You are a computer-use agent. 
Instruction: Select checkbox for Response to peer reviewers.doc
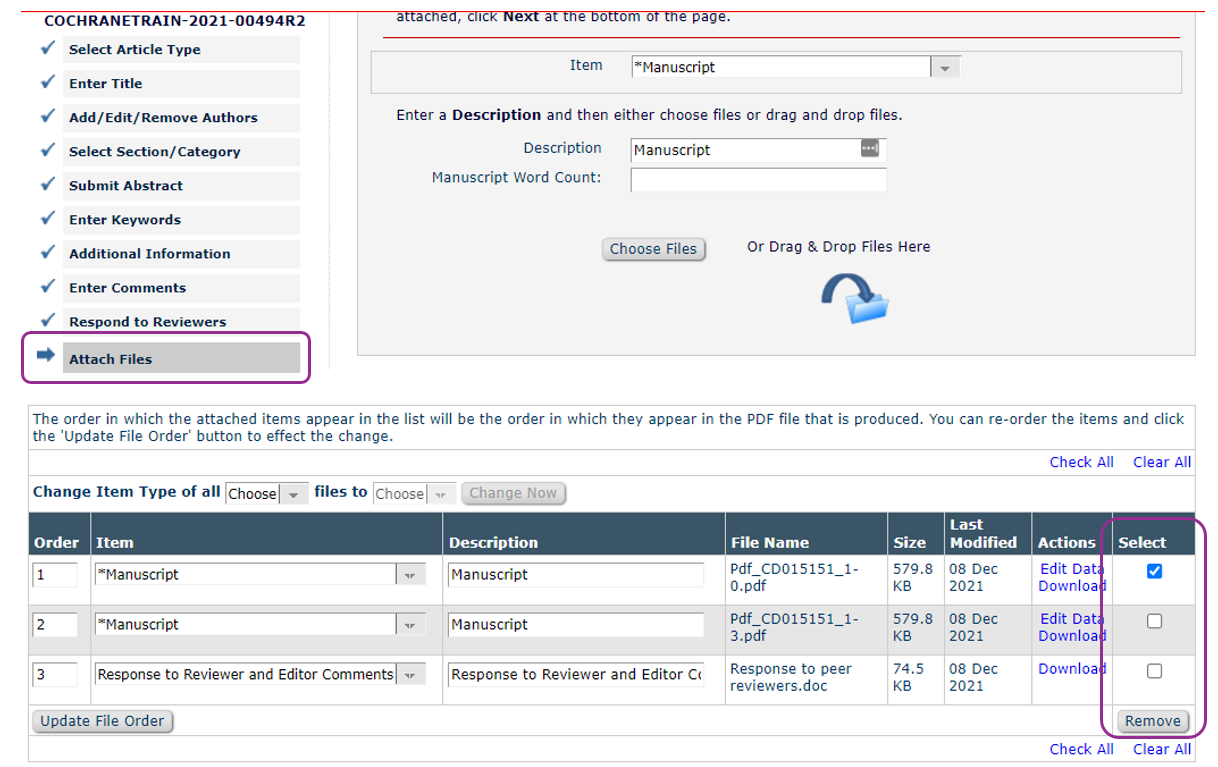1154,671
